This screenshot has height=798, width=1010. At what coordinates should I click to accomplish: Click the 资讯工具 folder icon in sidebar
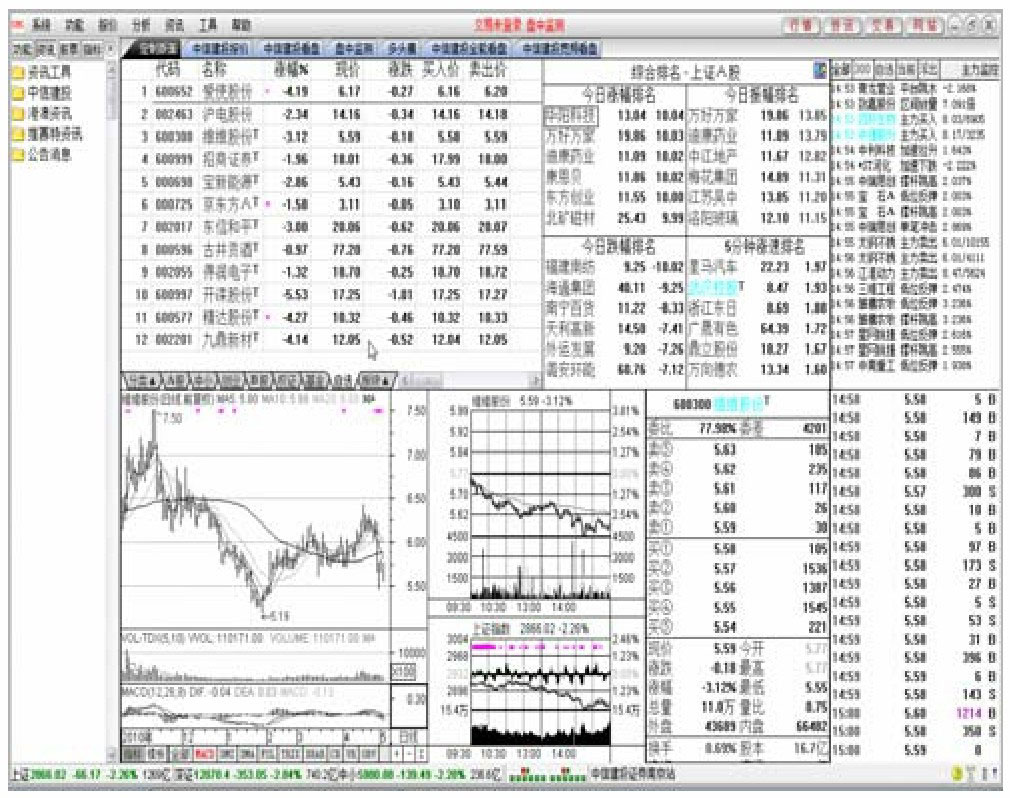point(18,73)
